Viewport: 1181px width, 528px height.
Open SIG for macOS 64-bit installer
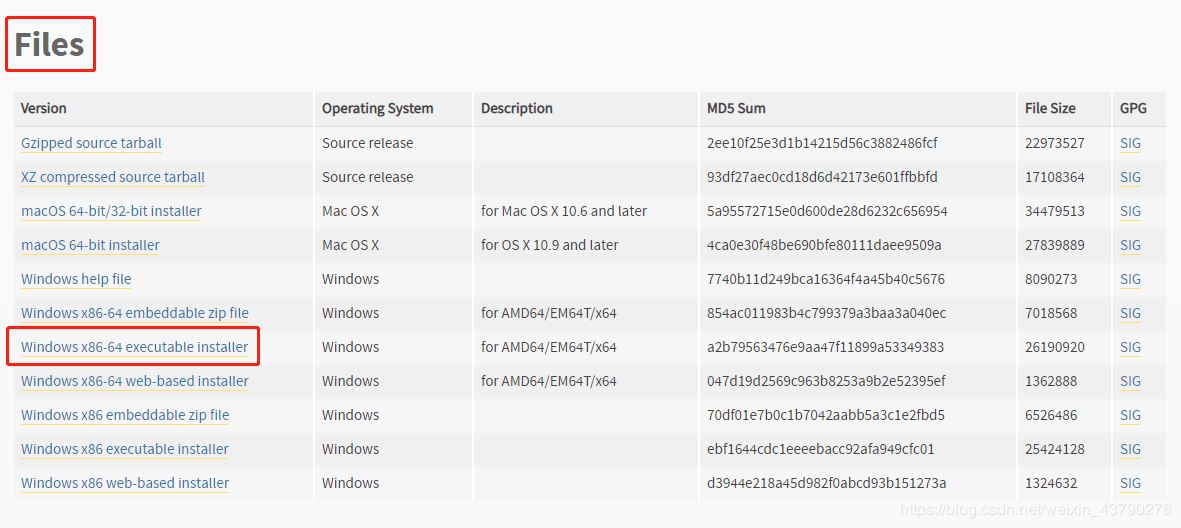pyautogui.click(x=1130, y=245)
